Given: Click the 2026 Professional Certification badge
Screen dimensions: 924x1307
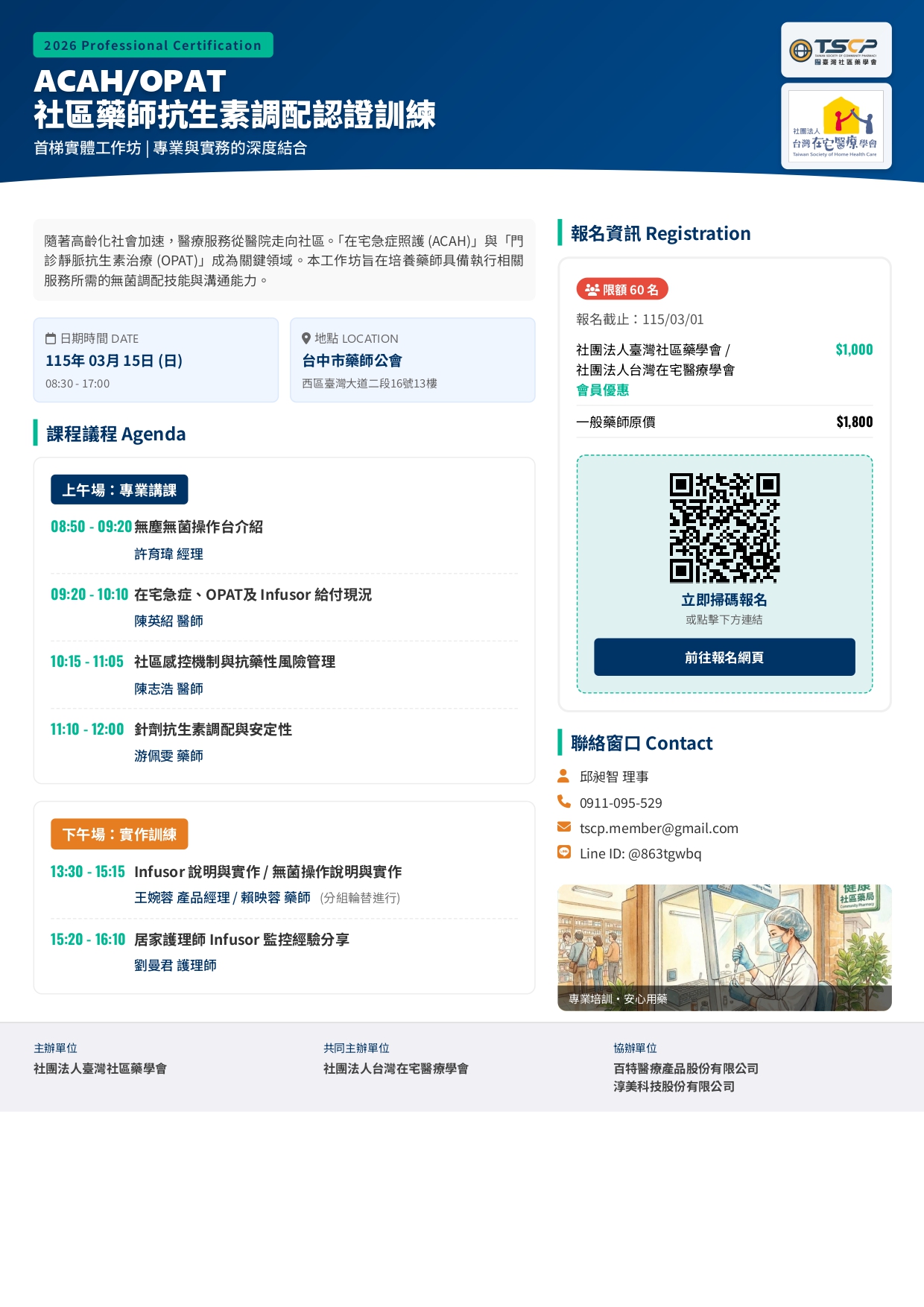Looking at the screenshot, I should (x=153, y=45).
